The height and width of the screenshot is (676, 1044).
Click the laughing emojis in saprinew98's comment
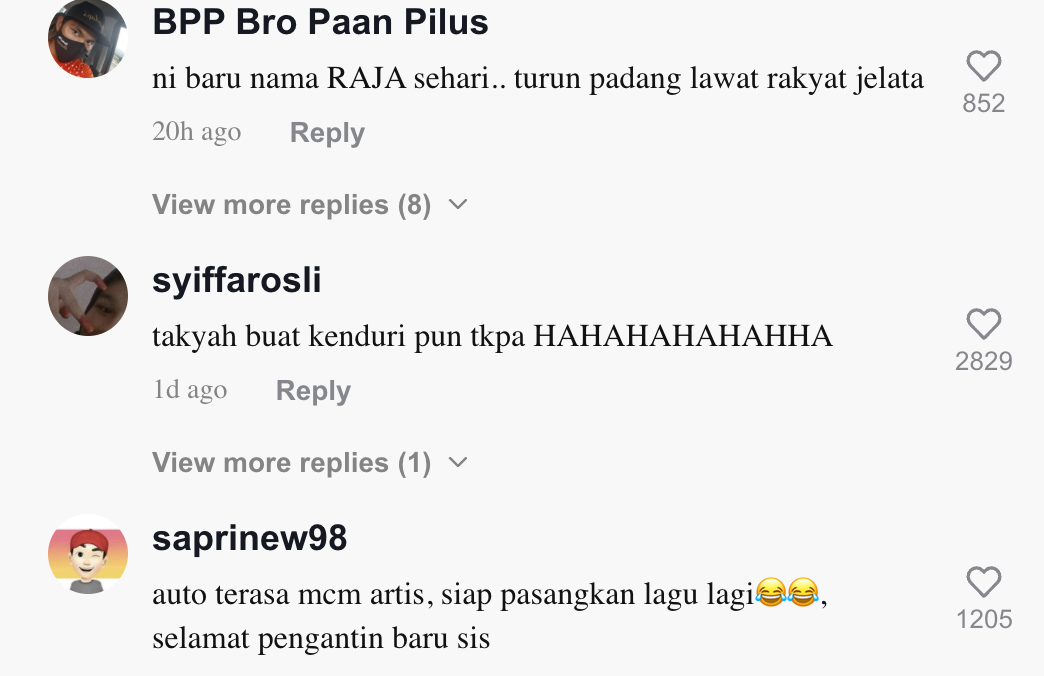(x=787, y=592)
